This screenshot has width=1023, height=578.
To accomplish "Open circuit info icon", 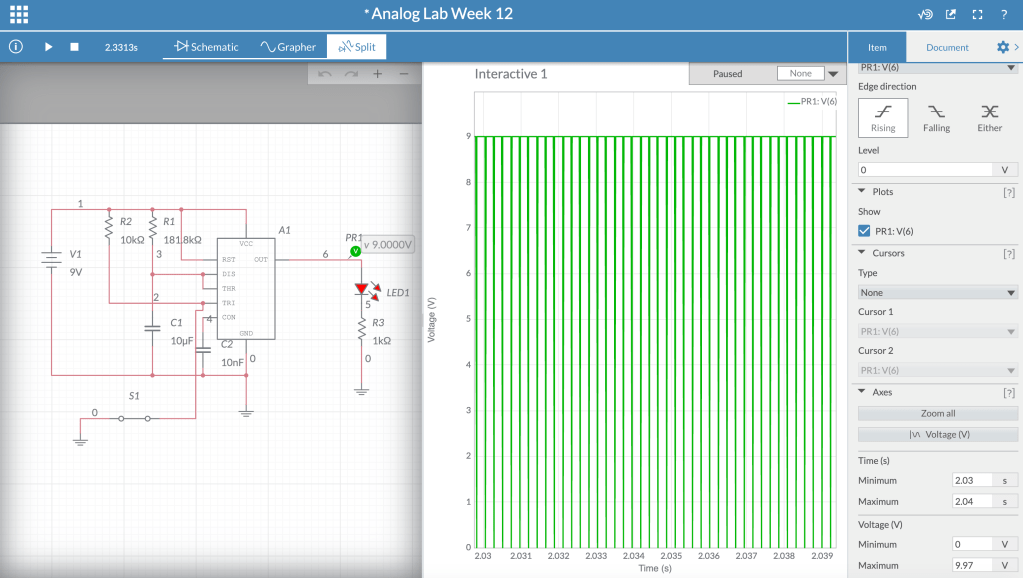I will click(x=16, y=47).
